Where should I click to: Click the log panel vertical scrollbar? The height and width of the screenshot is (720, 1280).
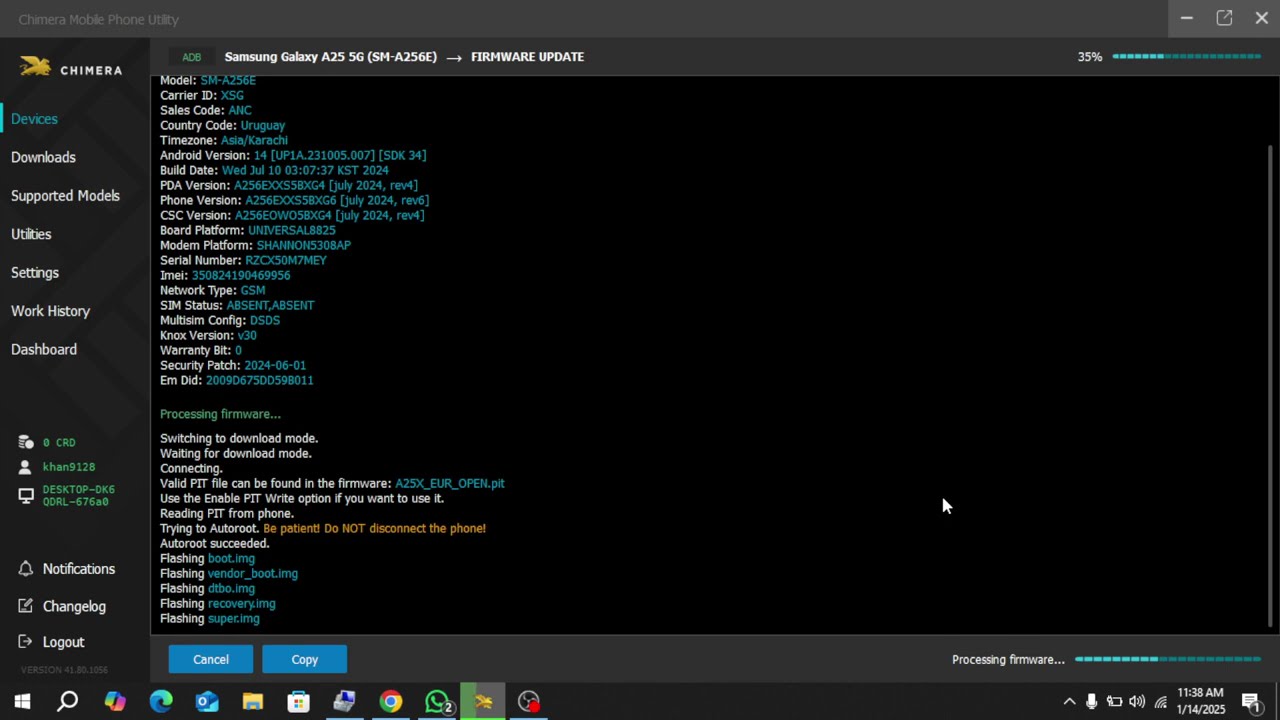click(x=1271, y=385)
